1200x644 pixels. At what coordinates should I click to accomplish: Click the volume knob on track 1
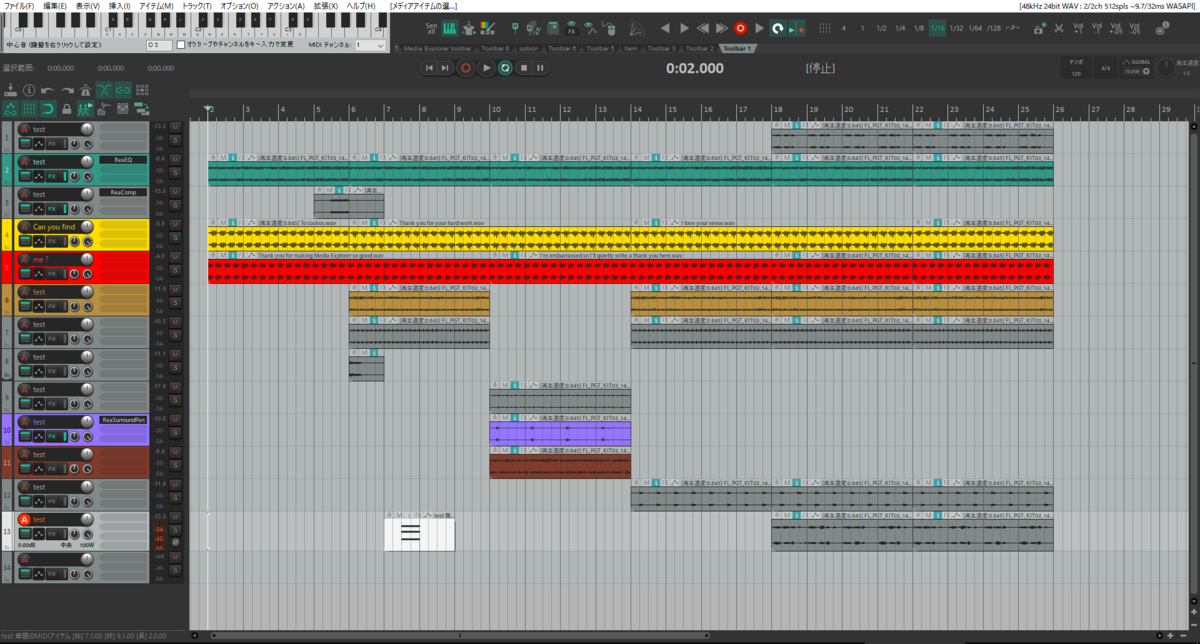coord(87,129)
